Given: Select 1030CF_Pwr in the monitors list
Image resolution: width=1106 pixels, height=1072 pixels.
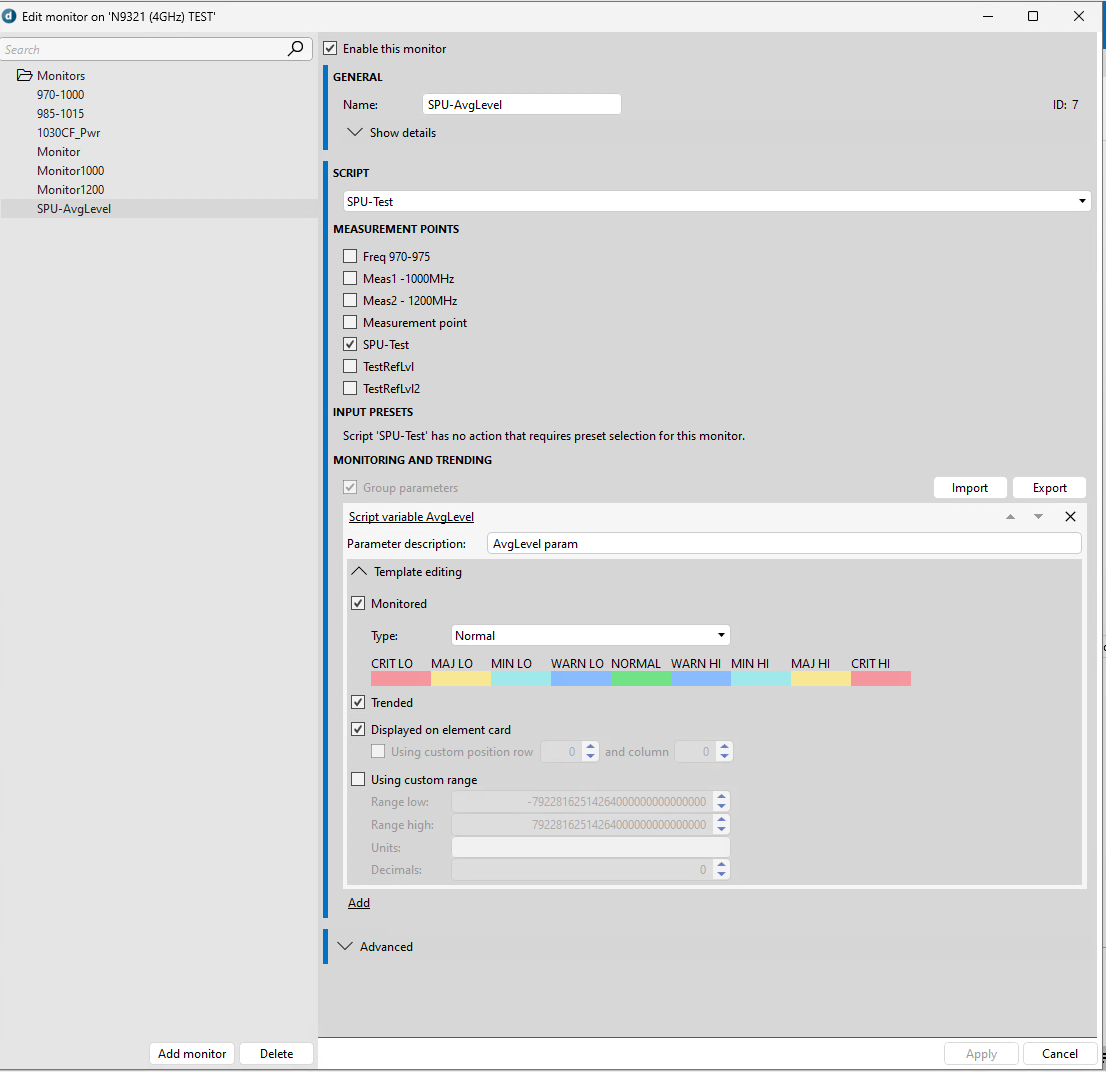Looking at the screenshot, I should point(68,133).
